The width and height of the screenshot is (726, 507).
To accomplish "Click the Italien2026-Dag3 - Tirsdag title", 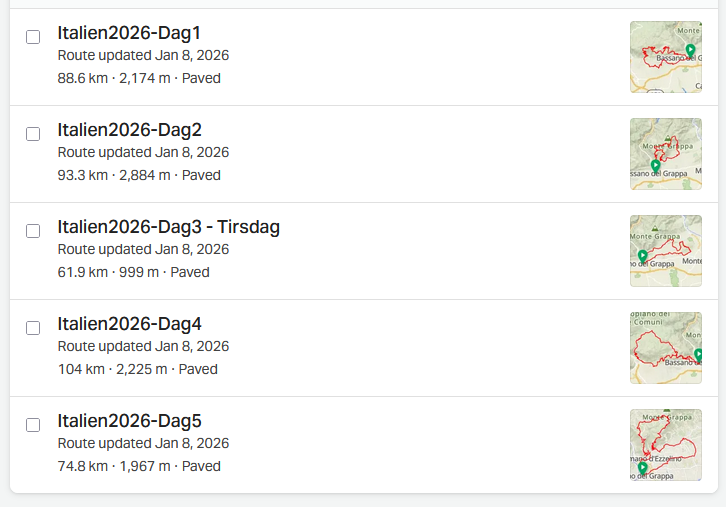I will tap(168, 227).
